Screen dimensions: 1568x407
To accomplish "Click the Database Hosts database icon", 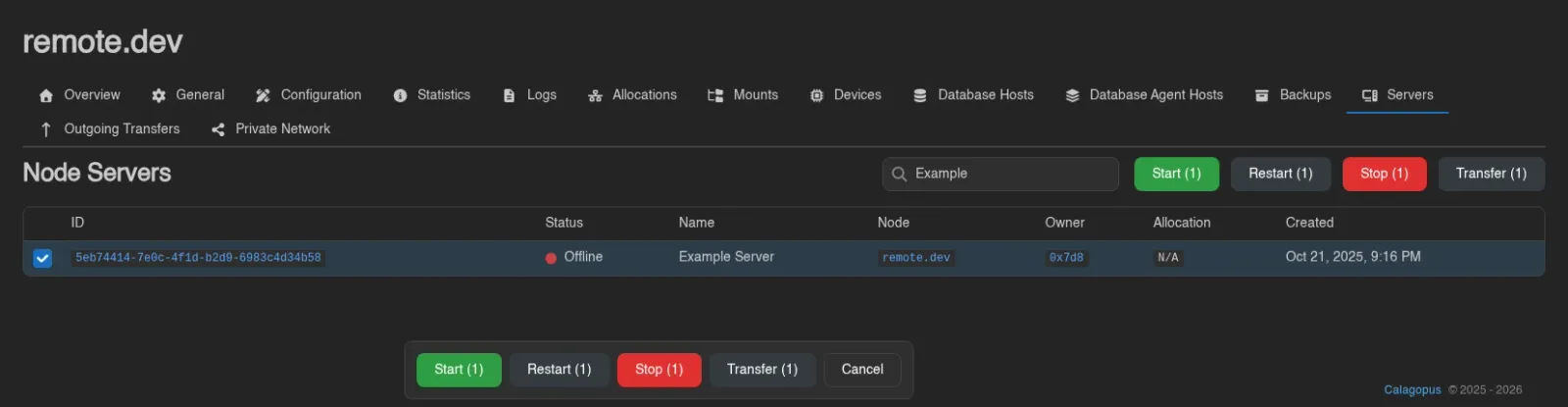I will pyautogui.click(x=920, y=96).
